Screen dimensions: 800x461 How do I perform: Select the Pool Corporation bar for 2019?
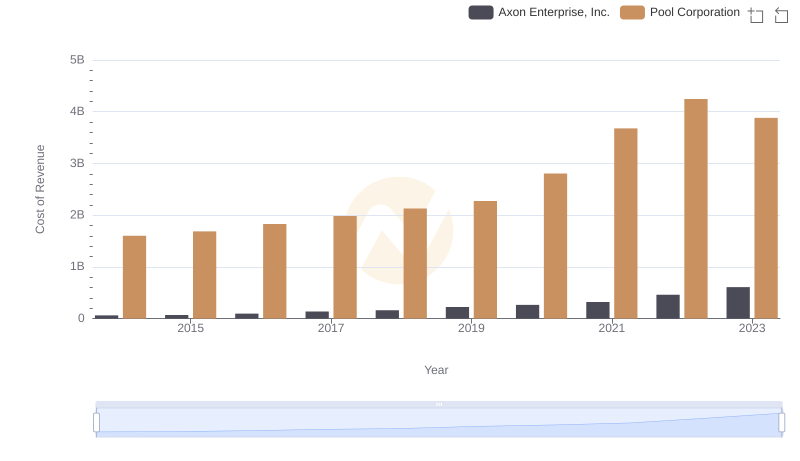485,260
